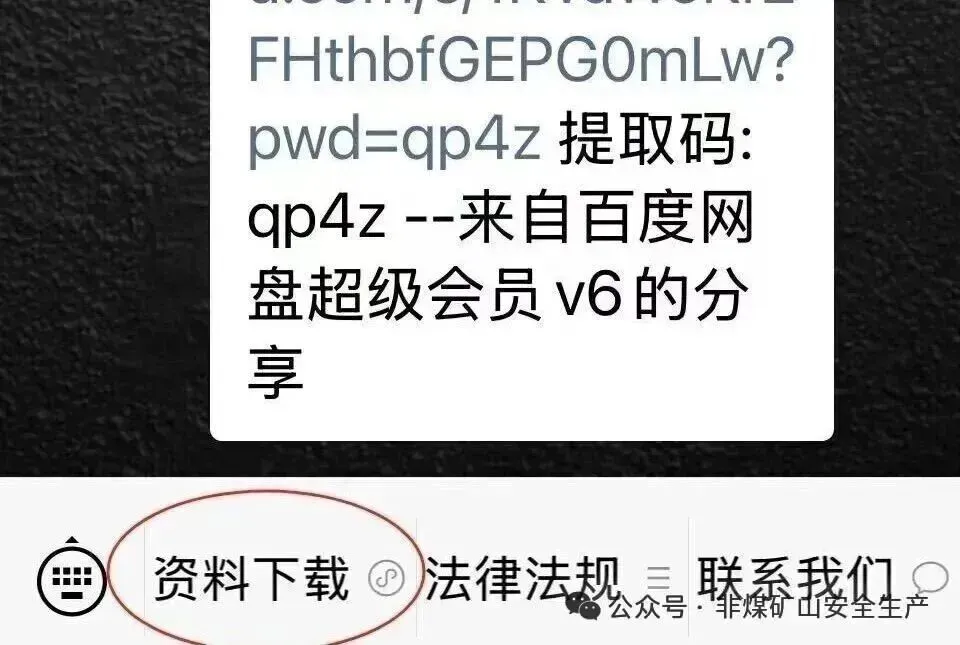Viewport: 960px width, 645px height.
Task: Tap the 提取码 text in the message
Action: coord(655,140)
